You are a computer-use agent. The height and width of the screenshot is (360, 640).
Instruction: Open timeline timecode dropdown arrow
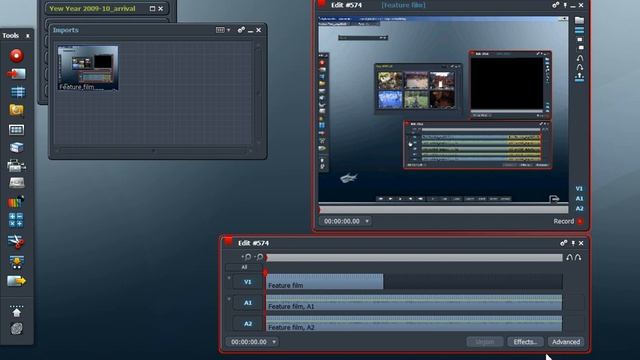(274, 342)
